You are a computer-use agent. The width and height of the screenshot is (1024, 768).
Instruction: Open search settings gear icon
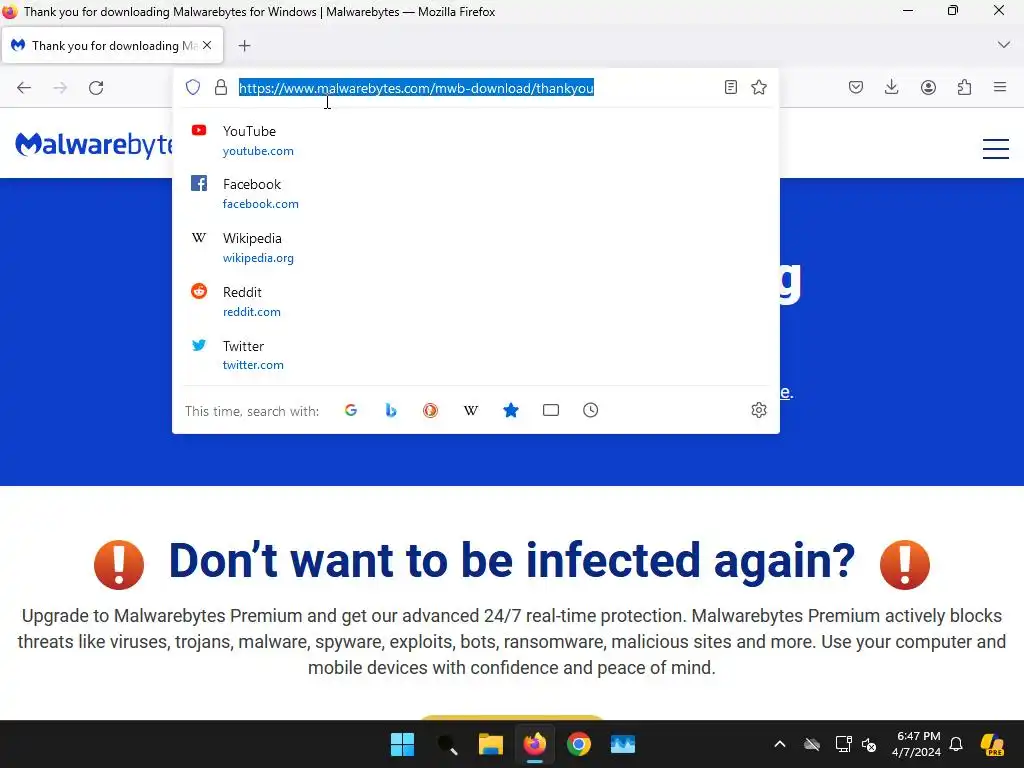(759, 410)
